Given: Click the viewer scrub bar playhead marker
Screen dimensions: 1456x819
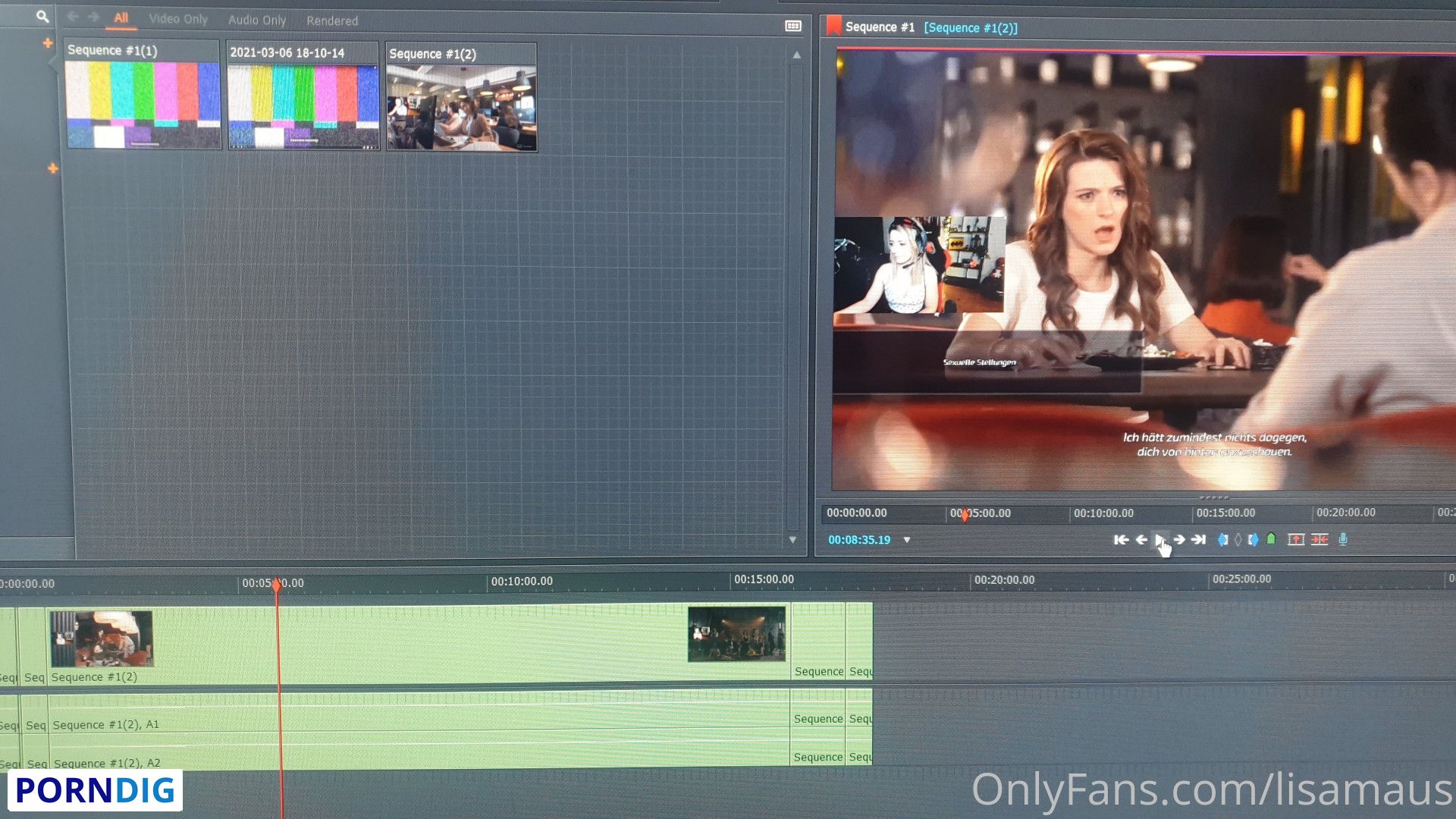Looking at the screenshot, I should 965,515.
